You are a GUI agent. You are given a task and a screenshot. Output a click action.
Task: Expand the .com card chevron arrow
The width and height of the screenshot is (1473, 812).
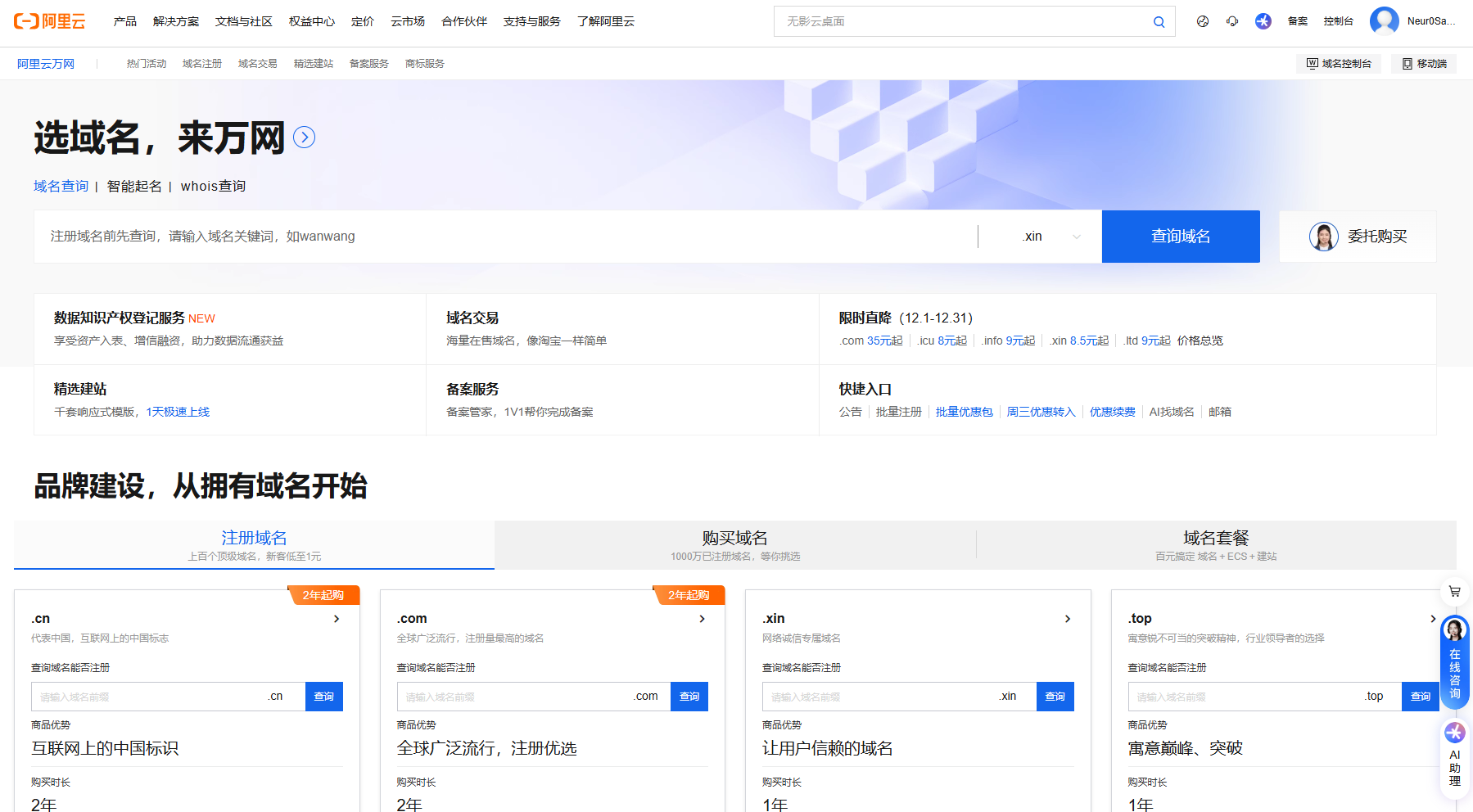coord(702,619)
